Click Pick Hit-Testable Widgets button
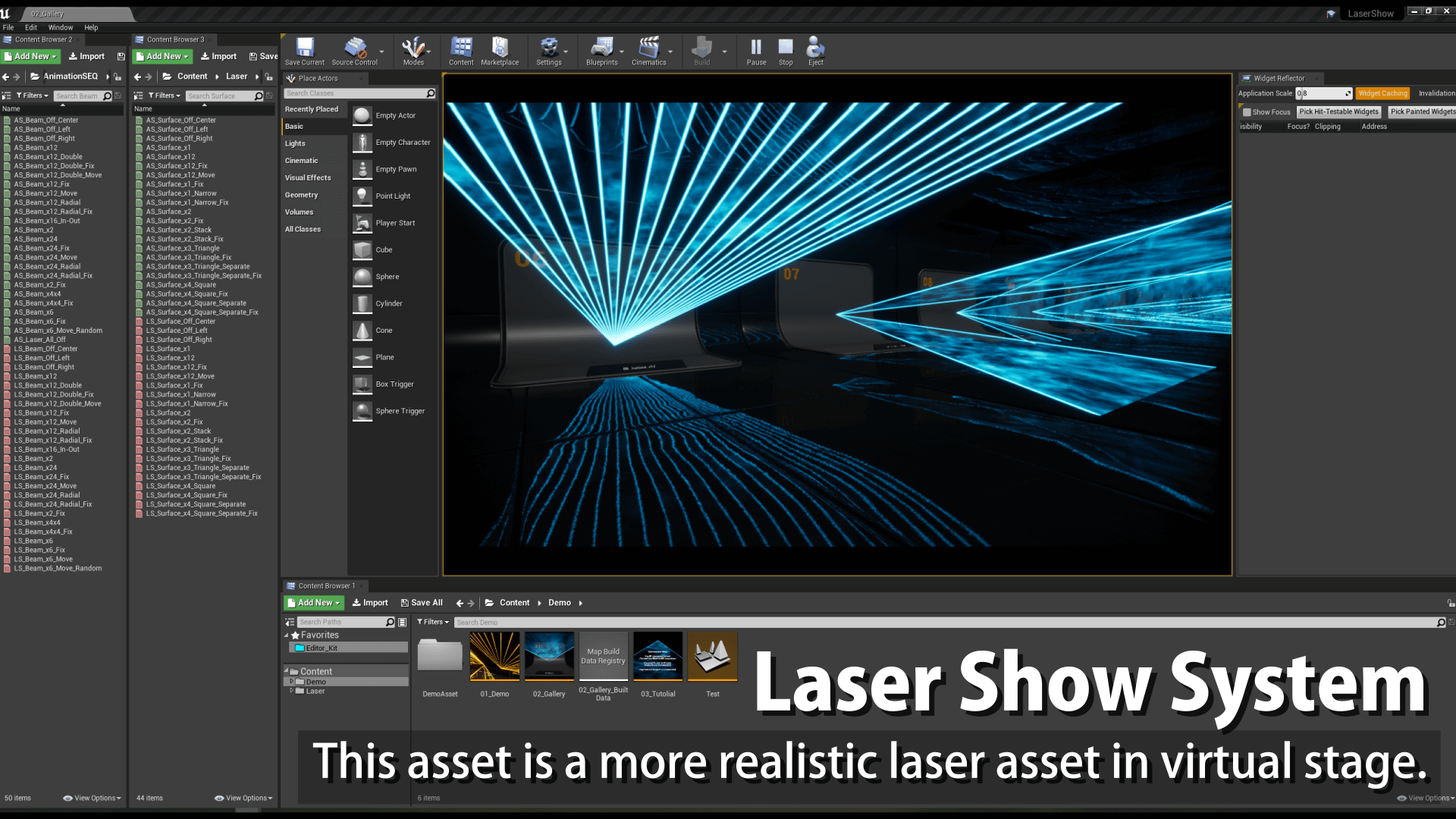The width and height of the screenshot is (1456, 819). click(1338, 111)
